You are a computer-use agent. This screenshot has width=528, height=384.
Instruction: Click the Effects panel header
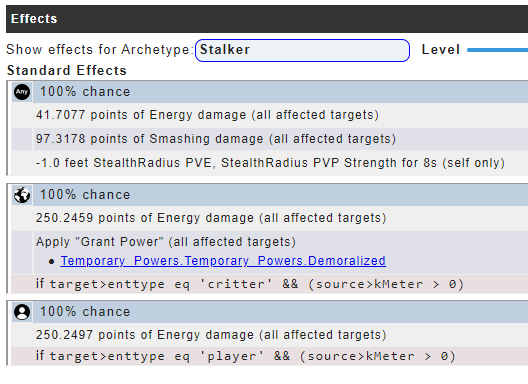267,19
